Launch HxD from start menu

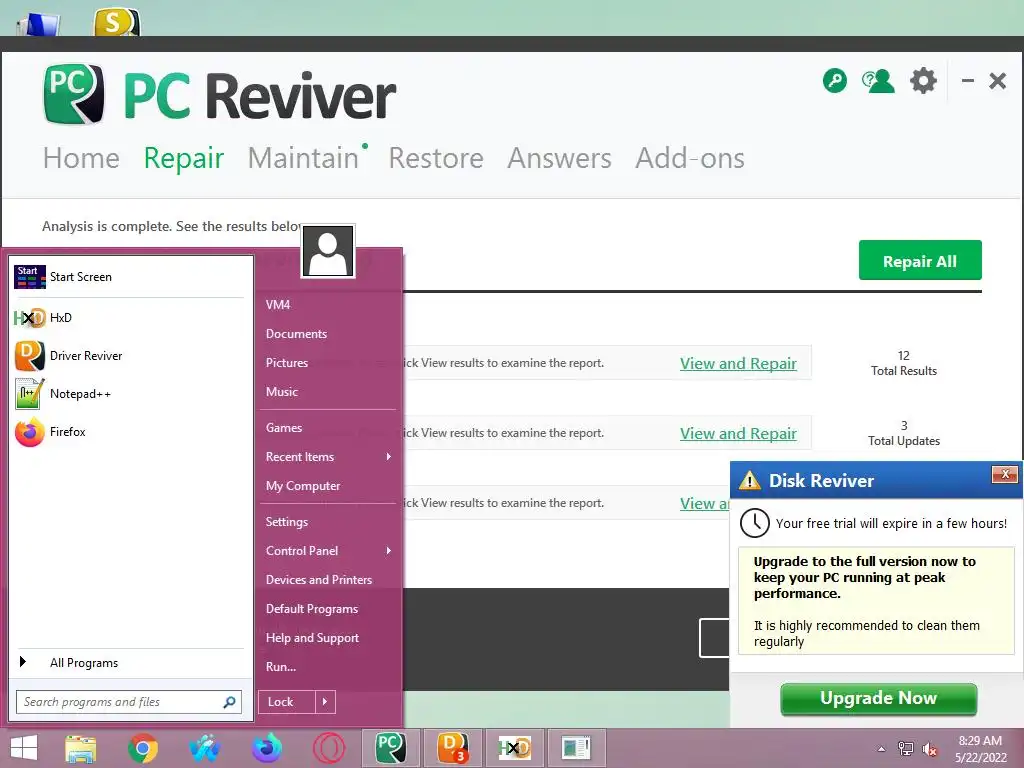tap(30, 318)
